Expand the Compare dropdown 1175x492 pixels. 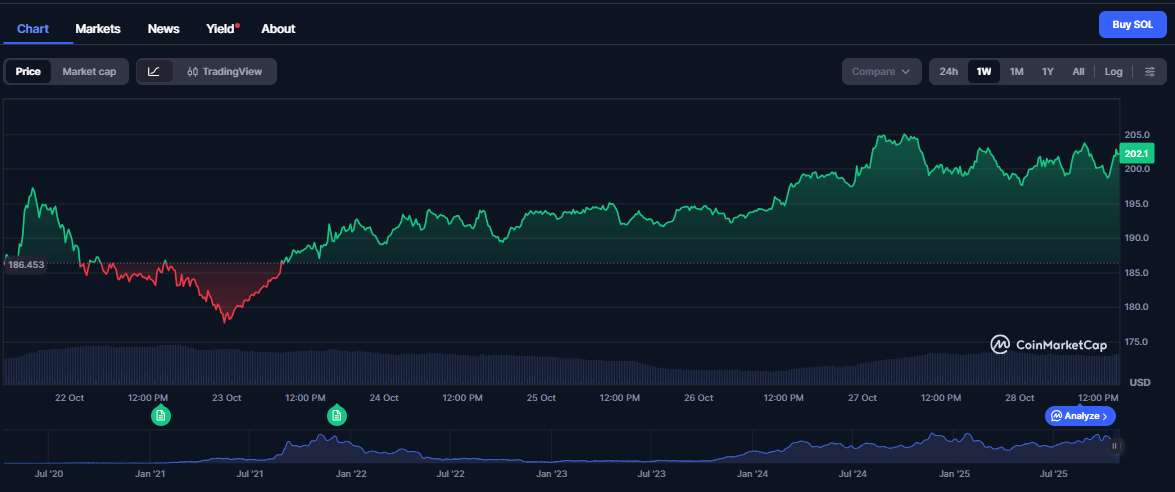pyautogui.click(x=881, y=71)
